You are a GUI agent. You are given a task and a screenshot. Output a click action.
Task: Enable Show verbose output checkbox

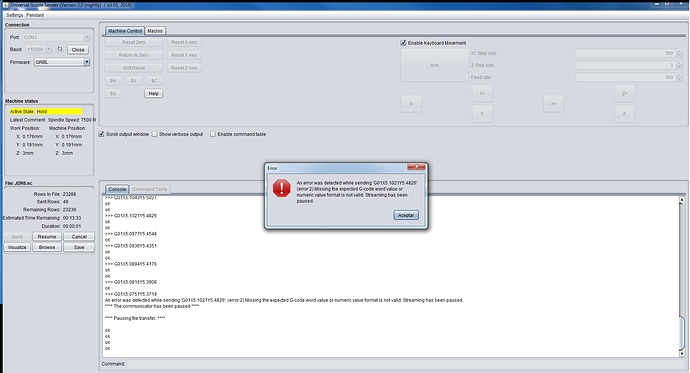(x=154, y=134)
